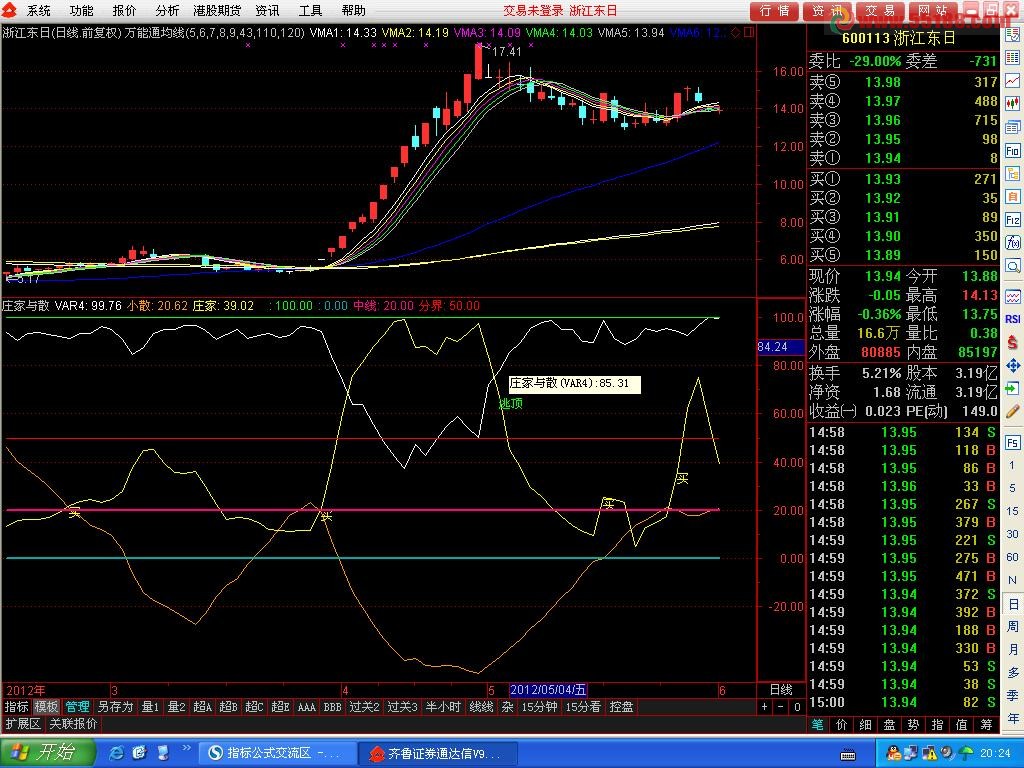Screen dimensions: 1024x768
Task: Click the 另存为 button
Action: [115, 707]
